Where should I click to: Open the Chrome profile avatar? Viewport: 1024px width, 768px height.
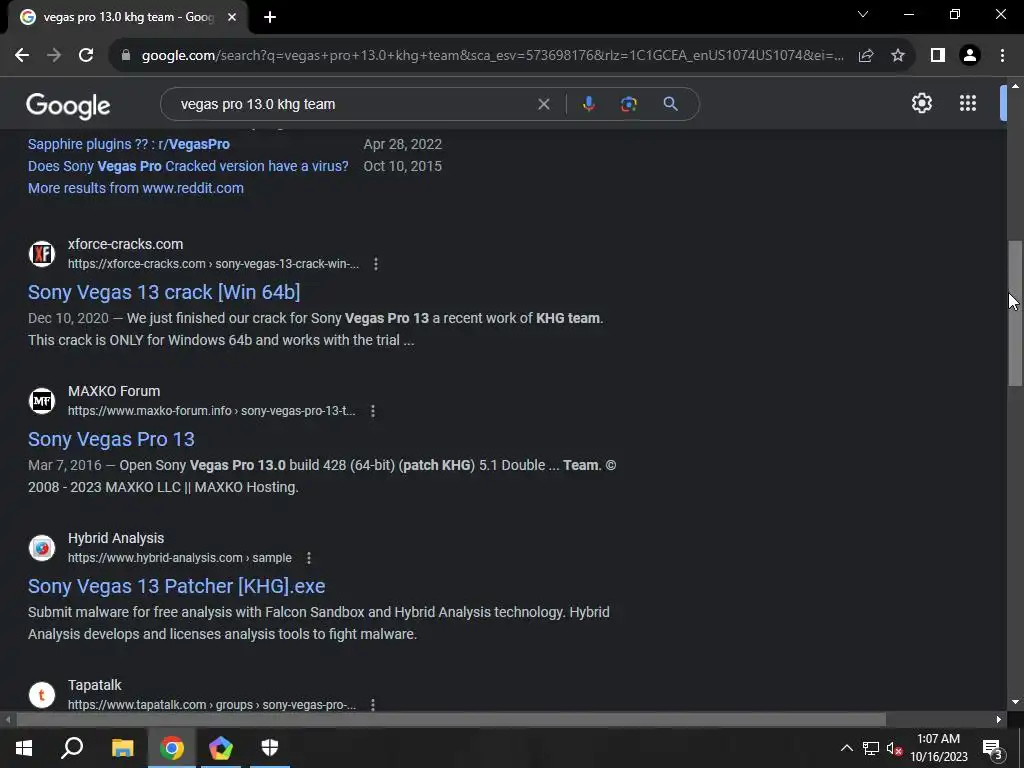(970, 56)
